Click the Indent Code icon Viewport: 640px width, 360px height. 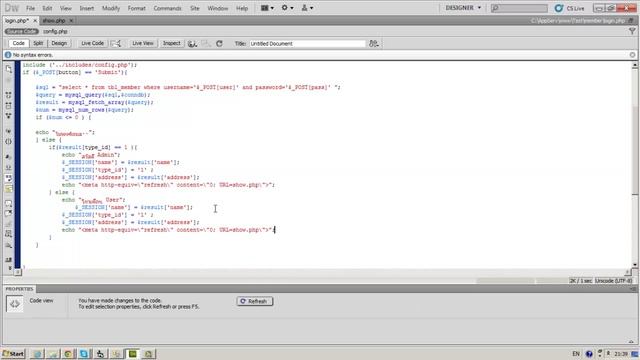(x=9, y=259)
